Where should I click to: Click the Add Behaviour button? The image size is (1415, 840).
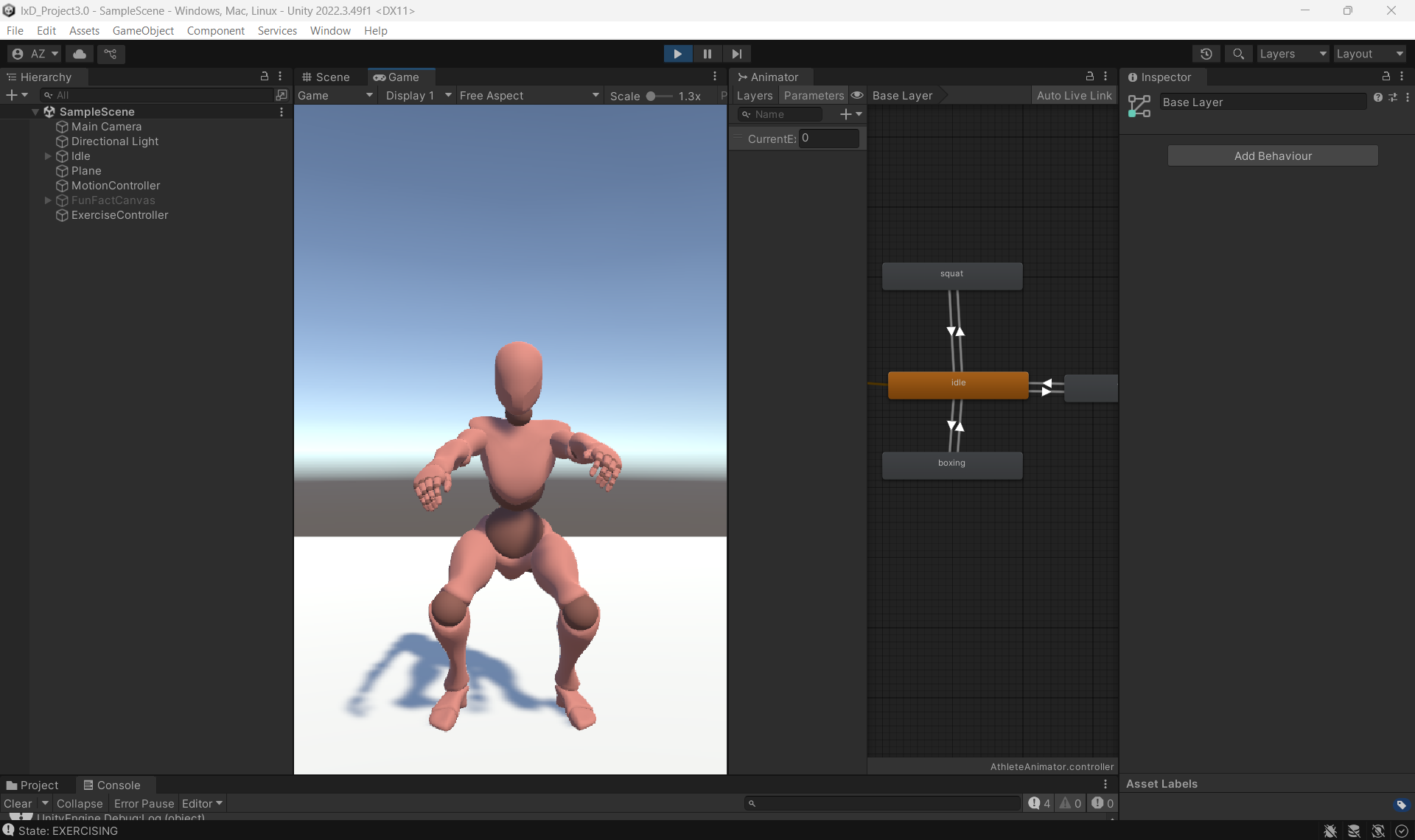pyautogui.click(x=1273, y=155)
